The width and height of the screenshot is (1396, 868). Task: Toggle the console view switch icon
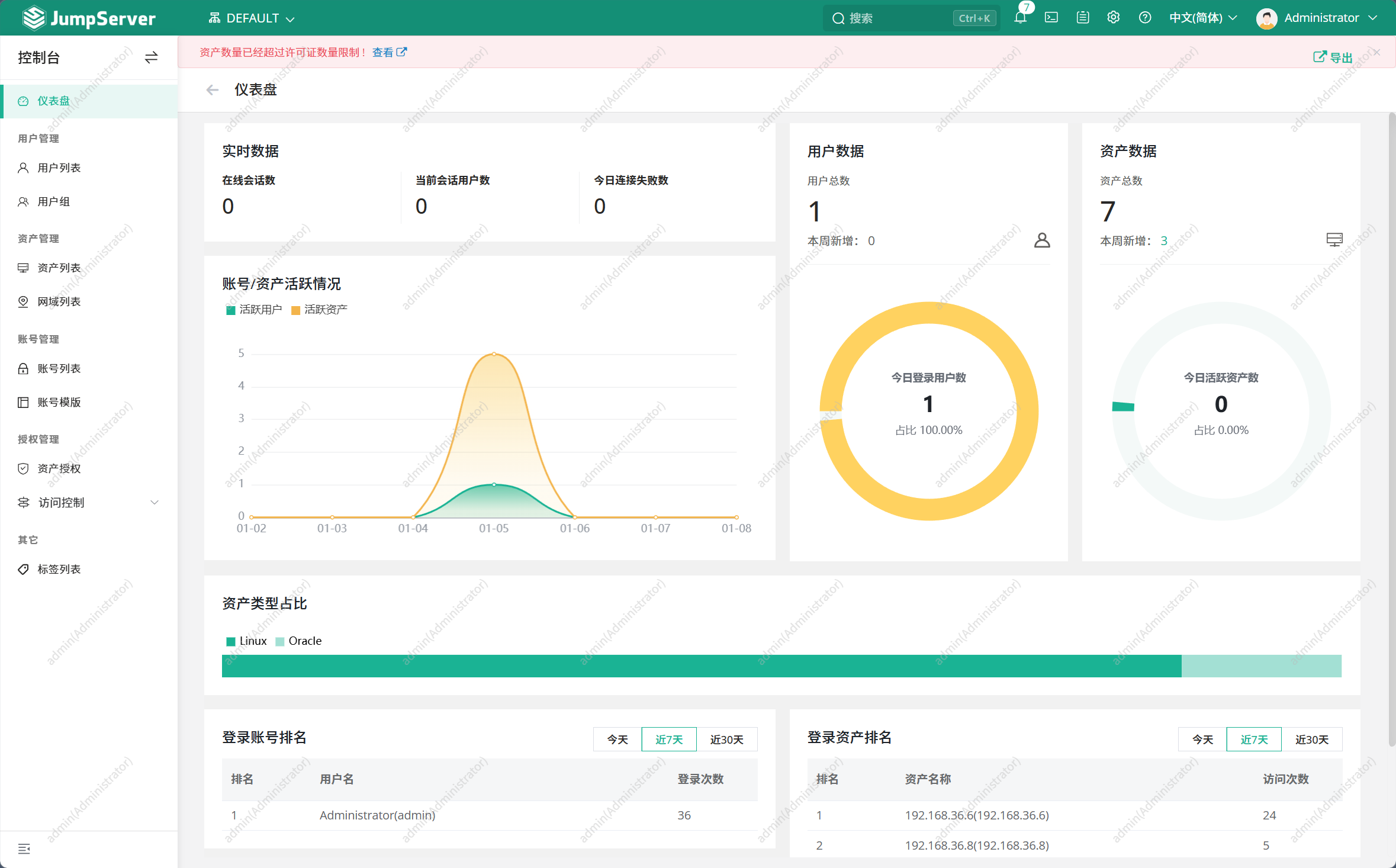coord(151,57)
